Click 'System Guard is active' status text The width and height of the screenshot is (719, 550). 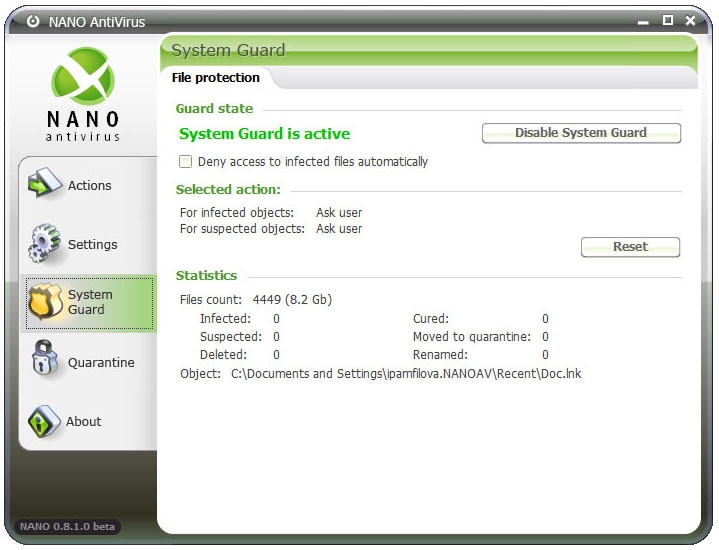click(x=264, y=133)
